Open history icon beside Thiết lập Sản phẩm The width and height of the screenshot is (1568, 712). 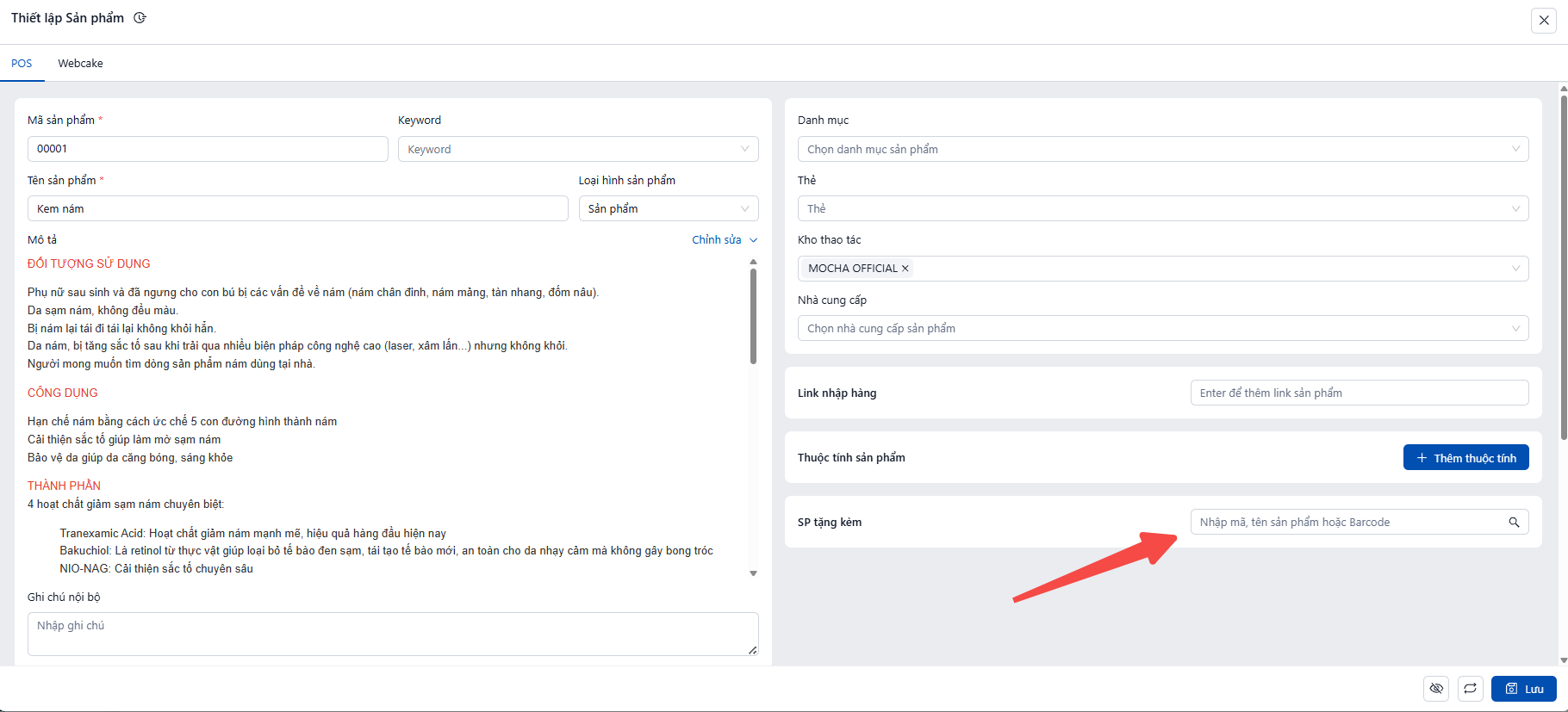(140, 18)
